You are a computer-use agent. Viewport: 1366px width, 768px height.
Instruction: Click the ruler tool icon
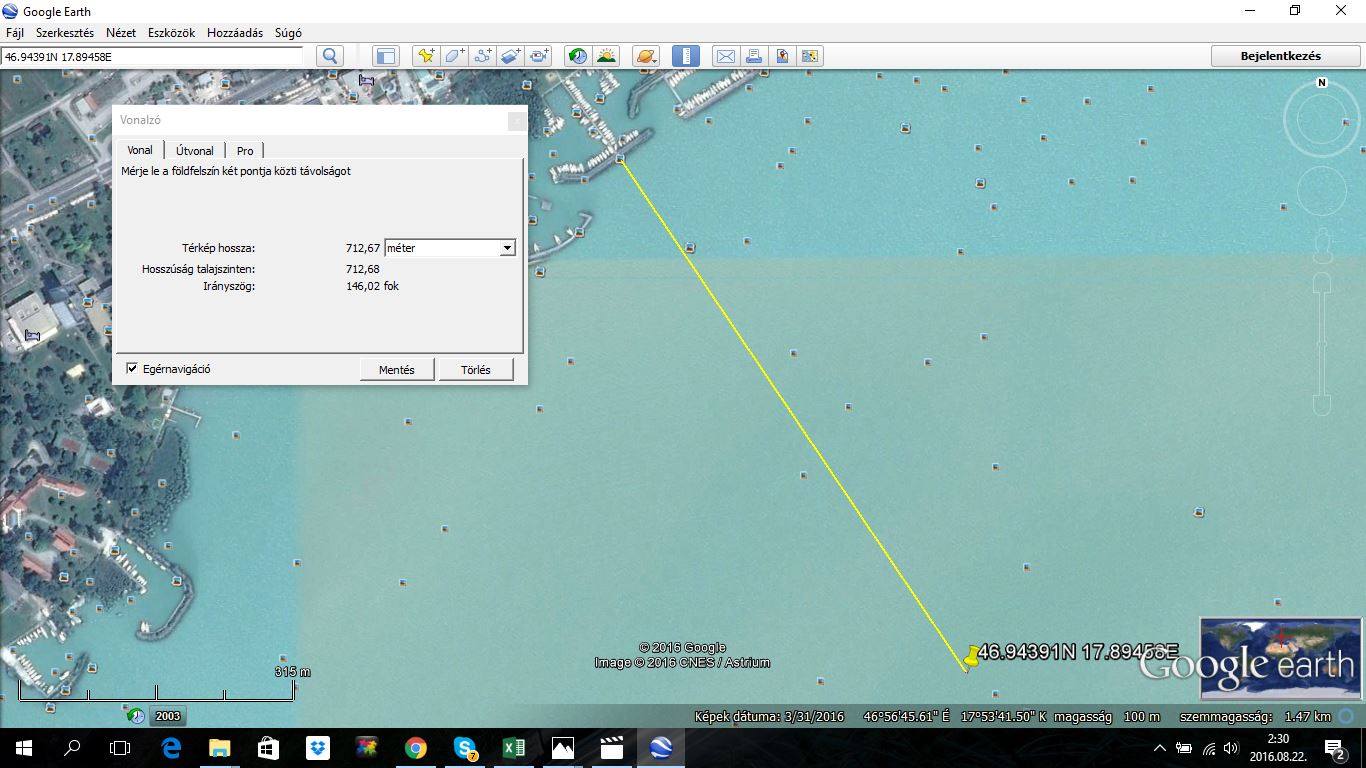point(685,56)
